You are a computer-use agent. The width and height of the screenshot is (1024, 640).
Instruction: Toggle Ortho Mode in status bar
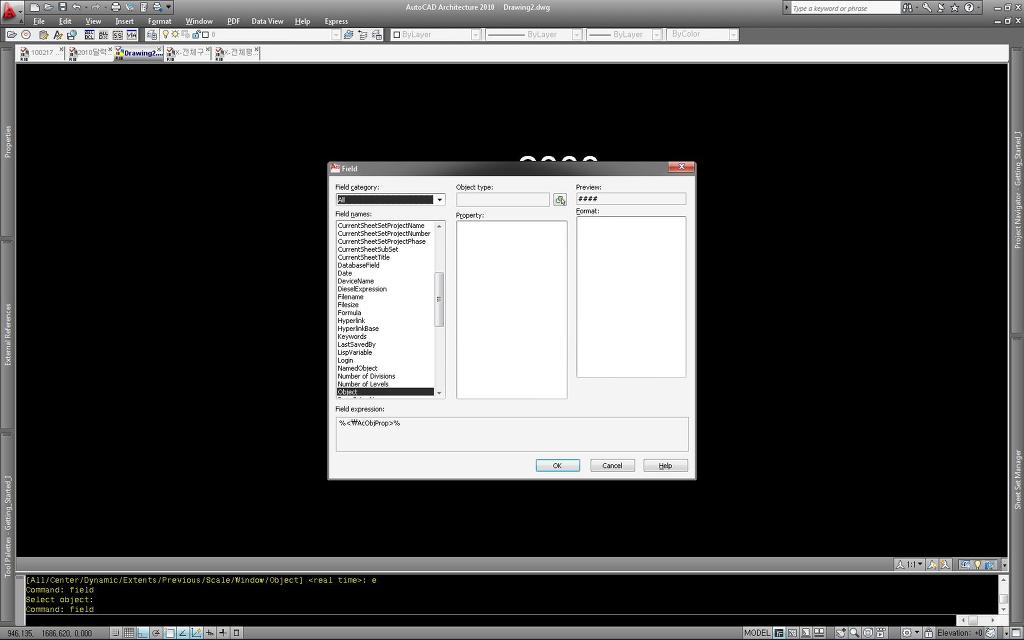[142, 633]
